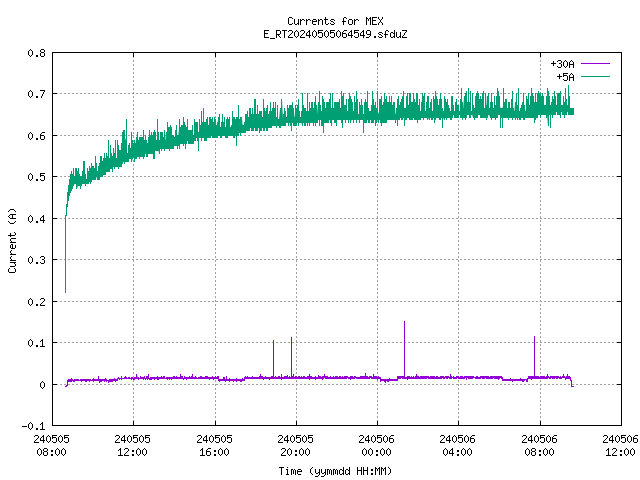This screenshot has width=640, height=480.
Task: Click the purple +30A legend line sample
Action: [596, 64]
